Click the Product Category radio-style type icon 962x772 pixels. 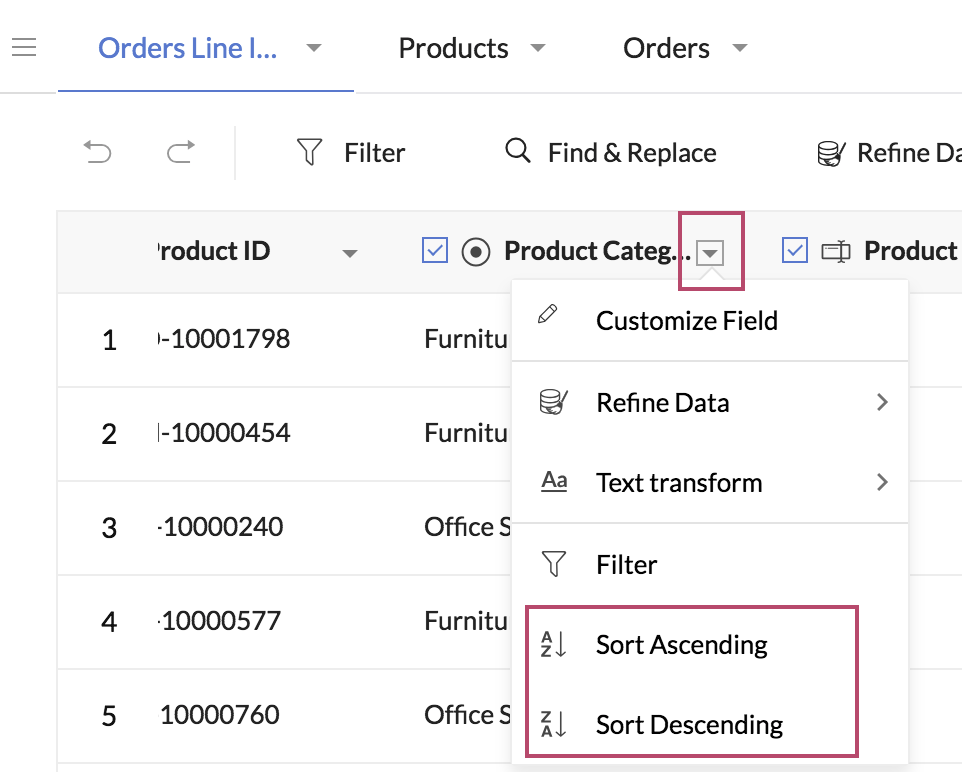pyautogui.click(x=476, y=252)
